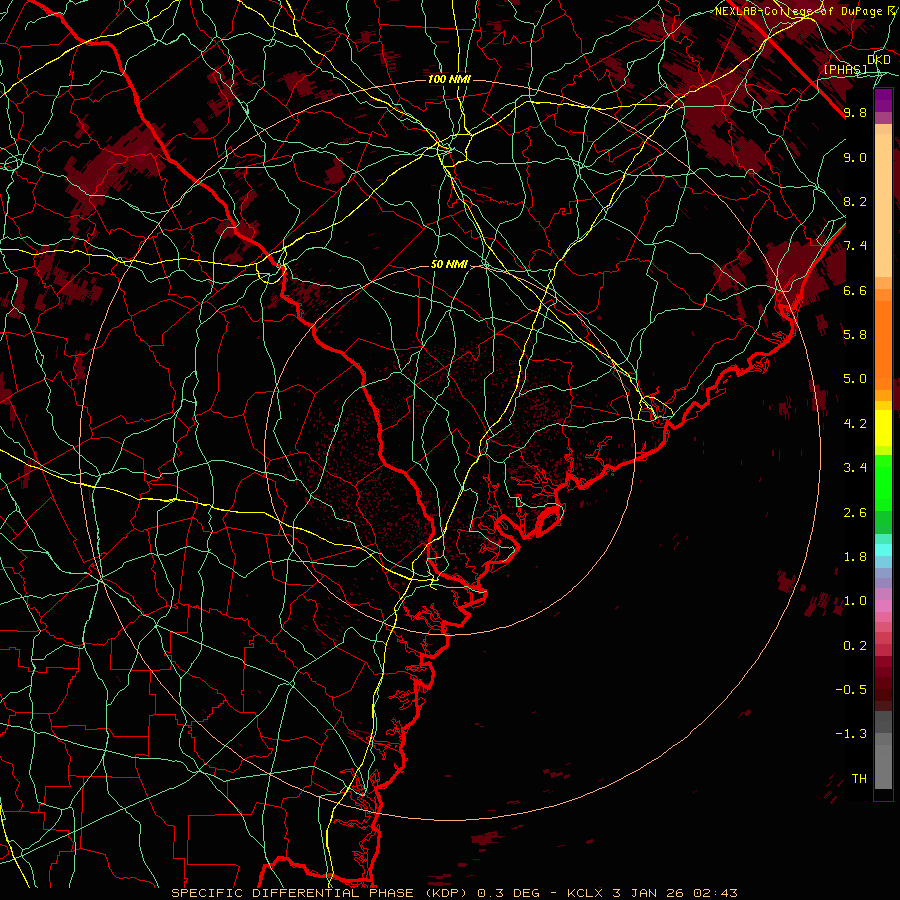Click the 0.2 value on the color scale

[x=855, y=646]
